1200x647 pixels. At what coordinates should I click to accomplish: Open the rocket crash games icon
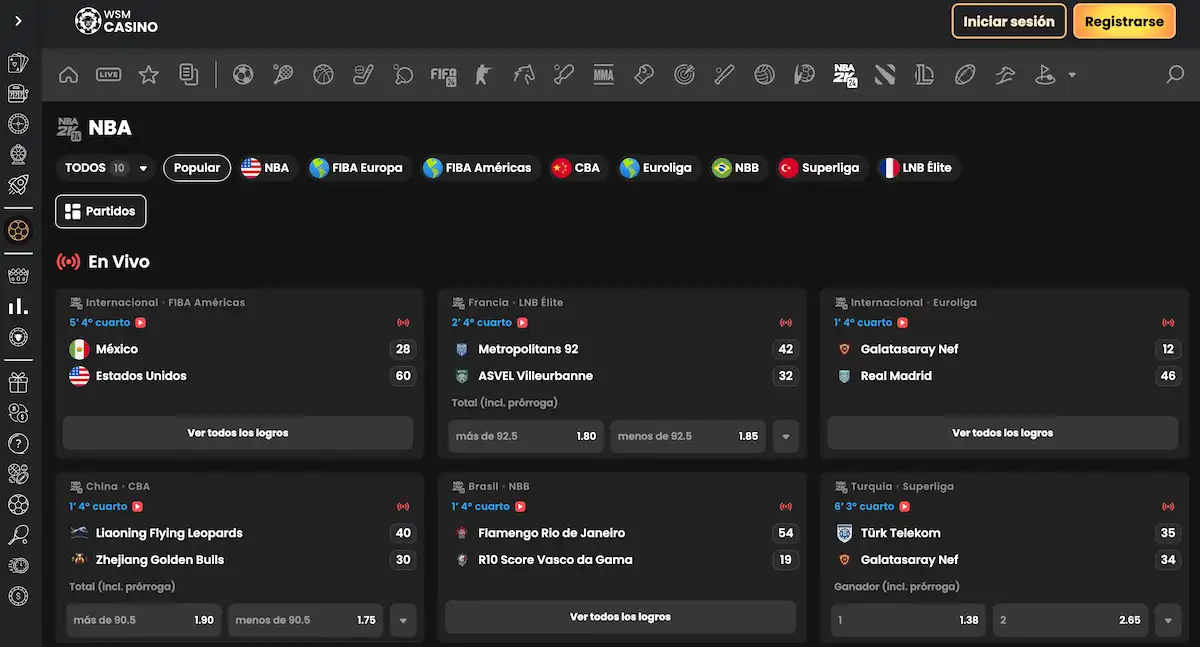(x=18, y=185)
